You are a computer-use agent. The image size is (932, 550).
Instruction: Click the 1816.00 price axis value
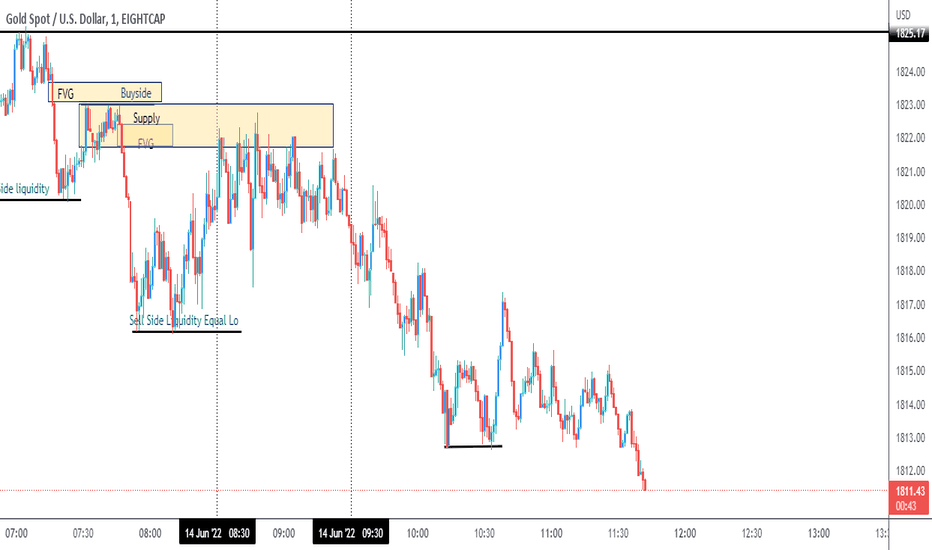click(911, 337)
